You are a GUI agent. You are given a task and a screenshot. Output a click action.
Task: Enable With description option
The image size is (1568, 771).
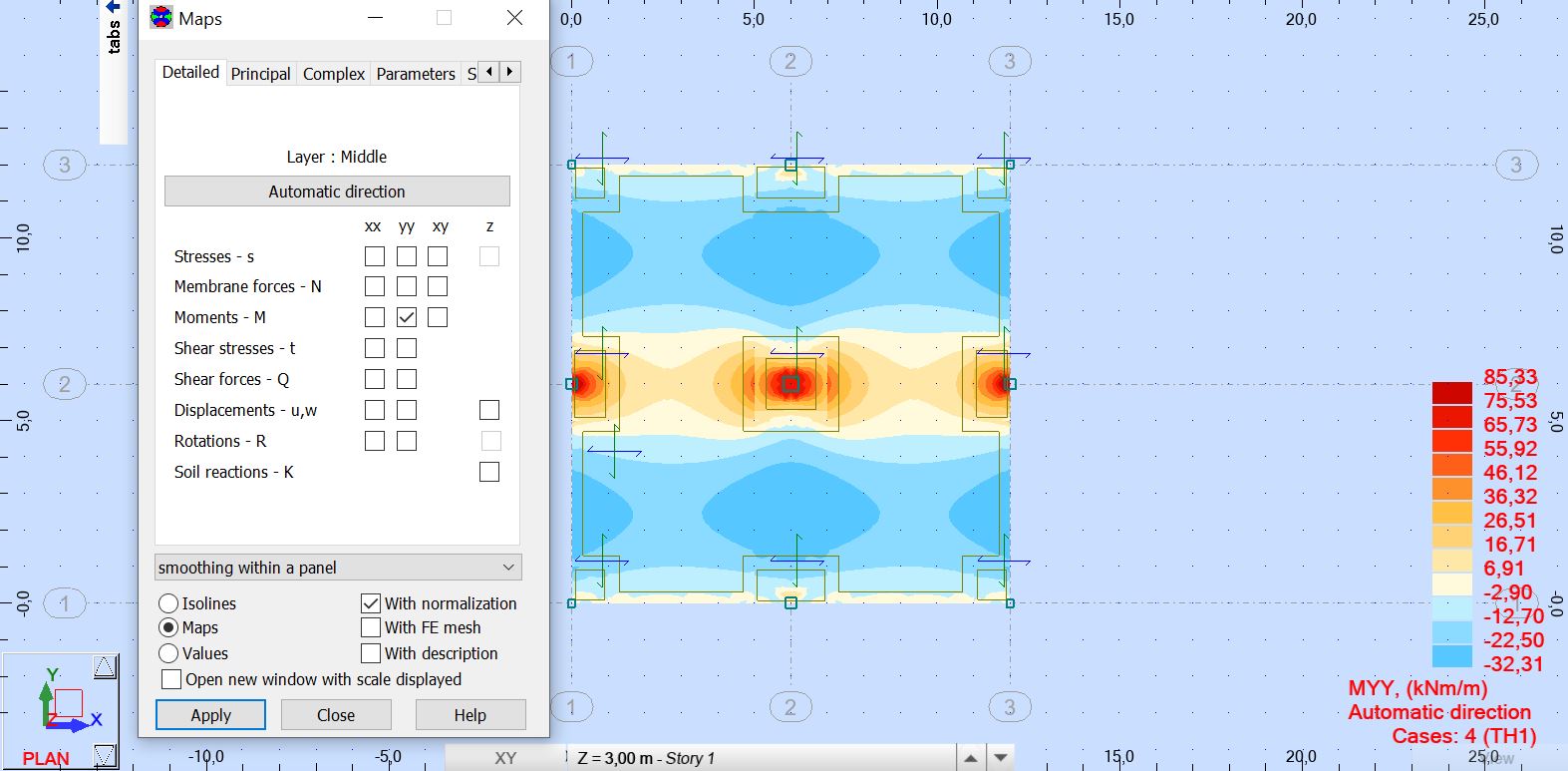(371, 653)
